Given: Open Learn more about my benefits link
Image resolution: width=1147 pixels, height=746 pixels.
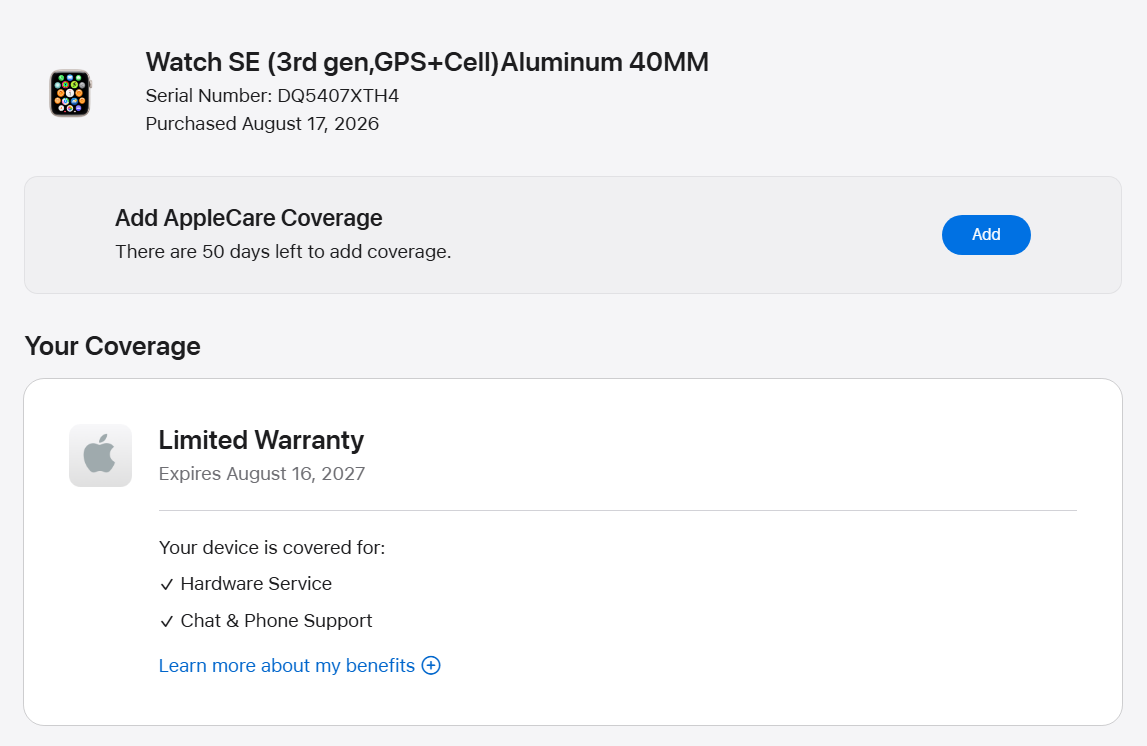Looking at the screenshot, I should (287, 666).
